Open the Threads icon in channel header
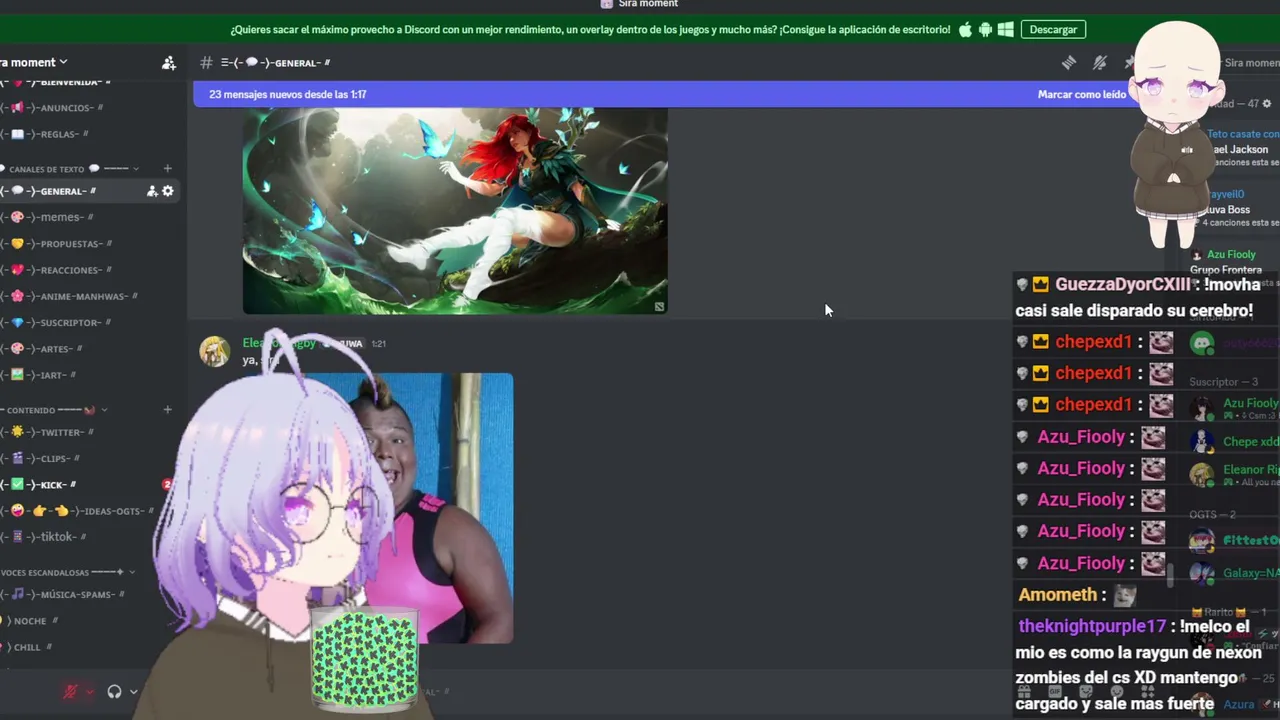 pyautogui.click(x=1069, y=63)
